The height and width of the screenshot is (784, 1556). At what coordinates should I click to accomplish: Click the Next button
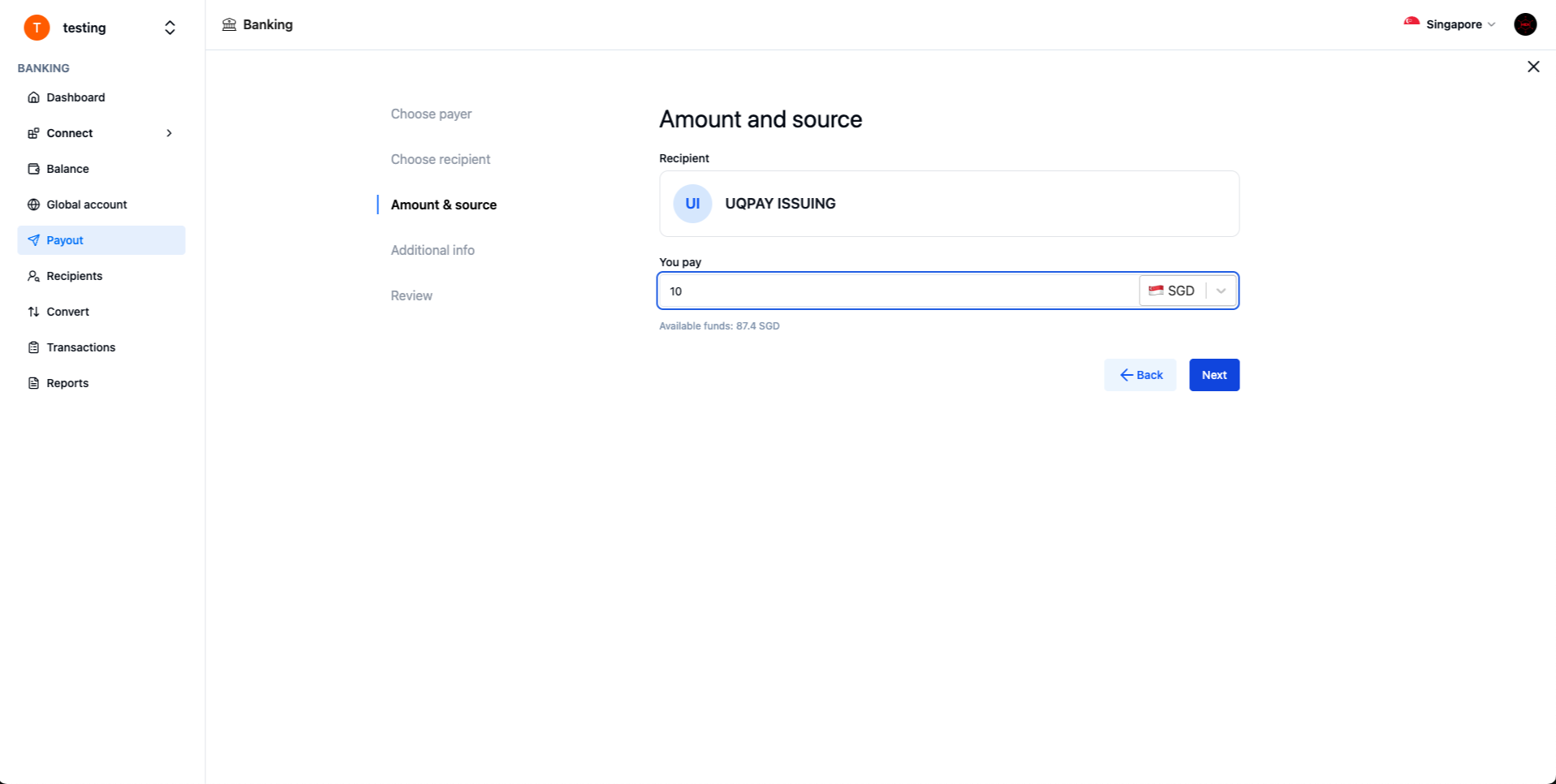[1214, 375]
